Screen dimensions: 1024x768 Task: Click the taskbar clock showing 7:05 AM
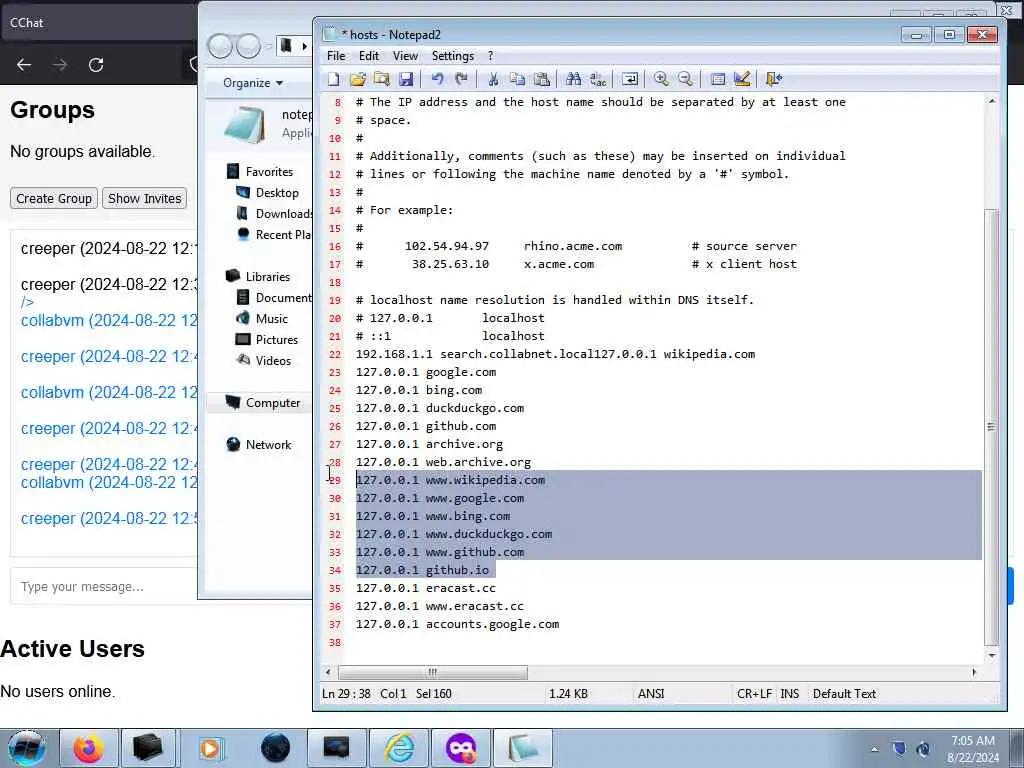tap(972, 748)
